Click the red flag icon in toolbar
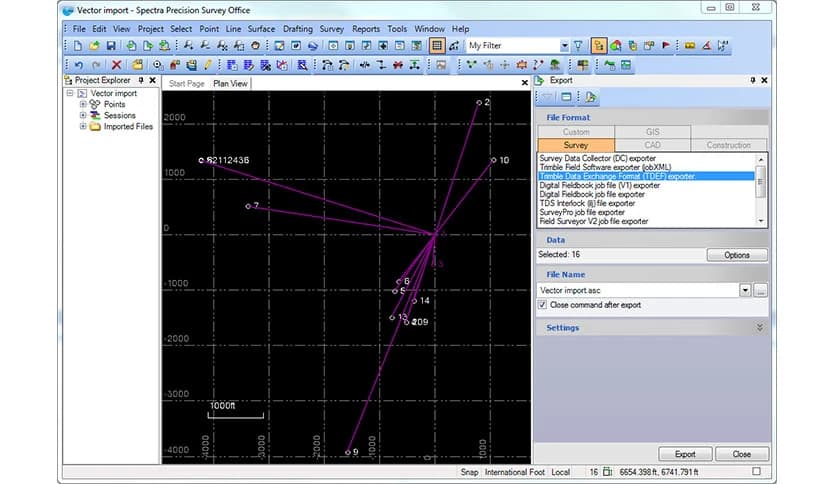Image resolution: width=836 pixels, height=484 pixels. [x=665, y=46]
